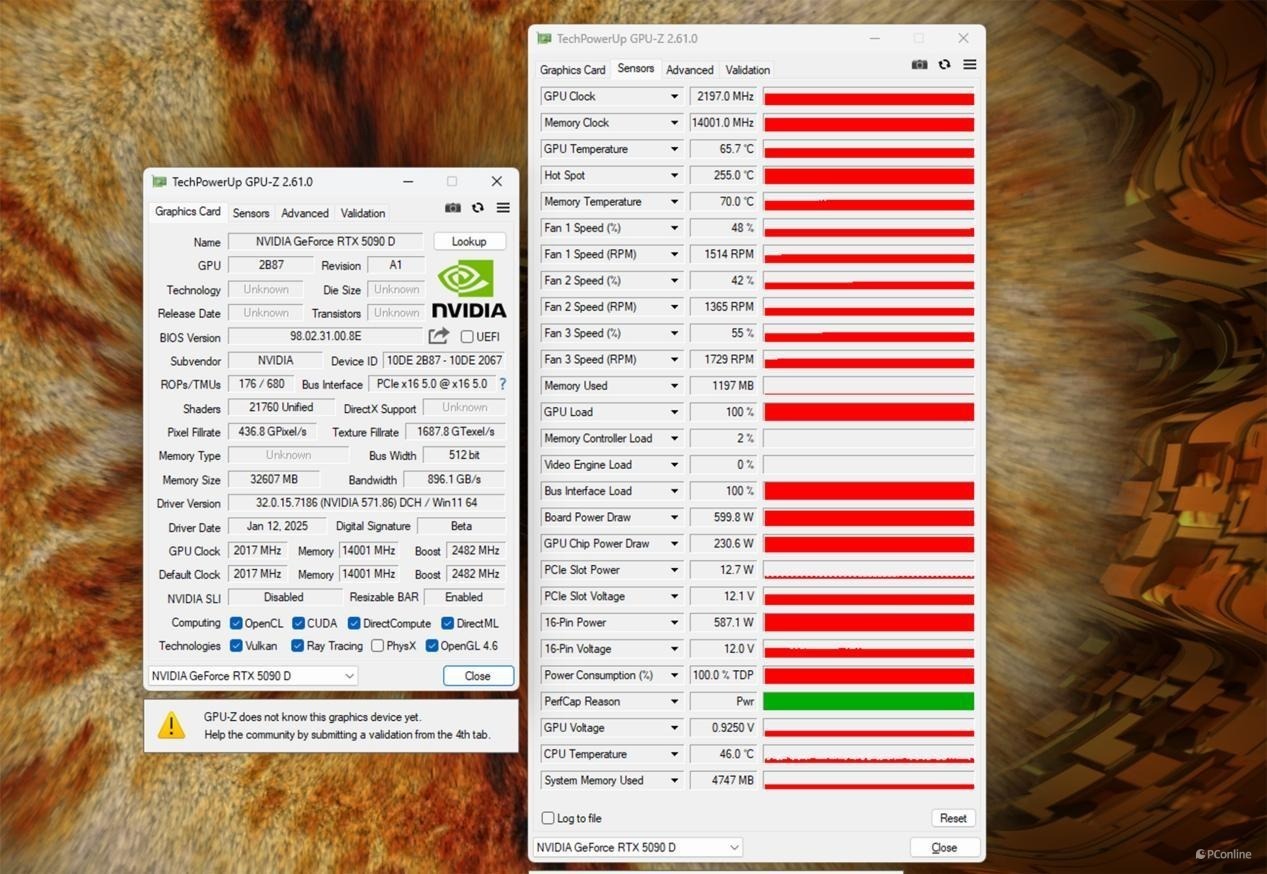Open the Hot Spot sensor dropdown arrow

674,176
